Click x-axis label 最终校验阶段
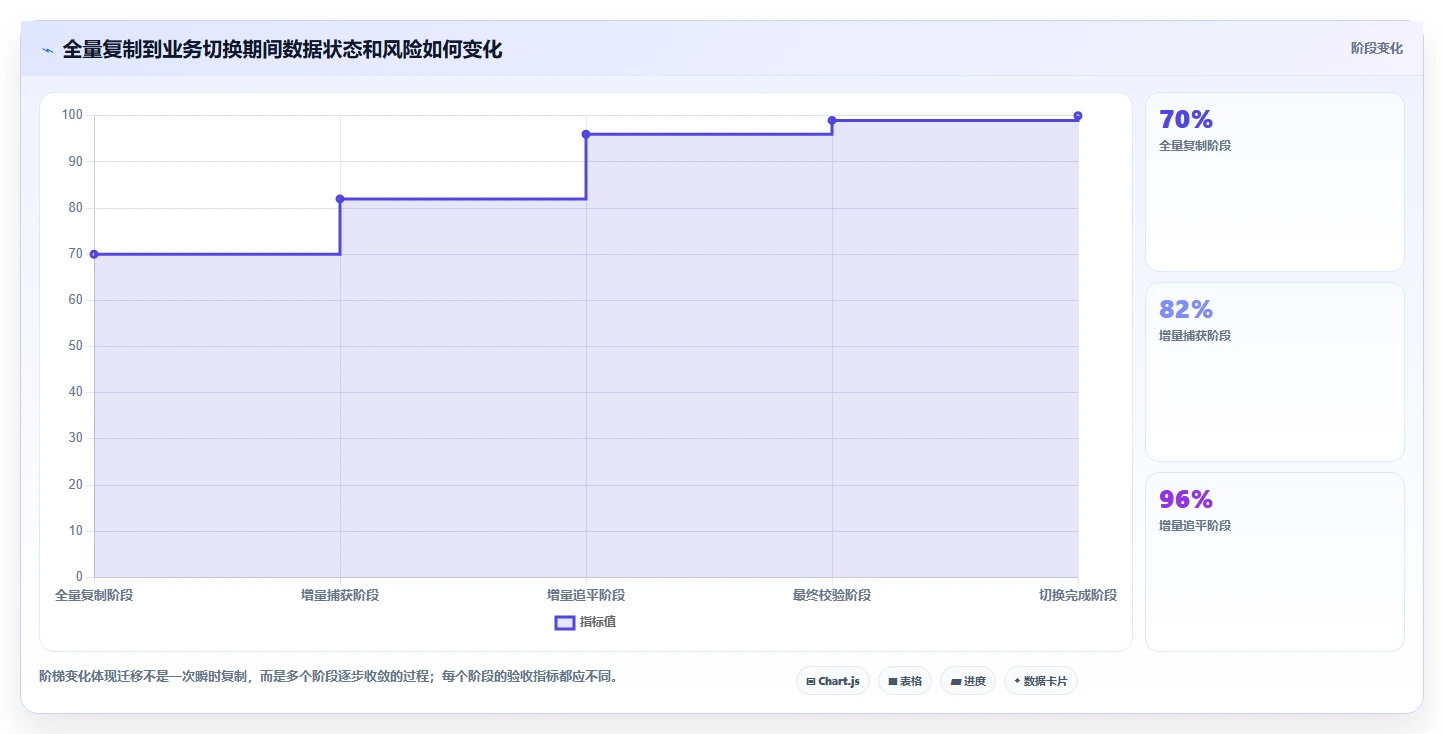Screen dimensions: 1444x734 tap(832, 596)
